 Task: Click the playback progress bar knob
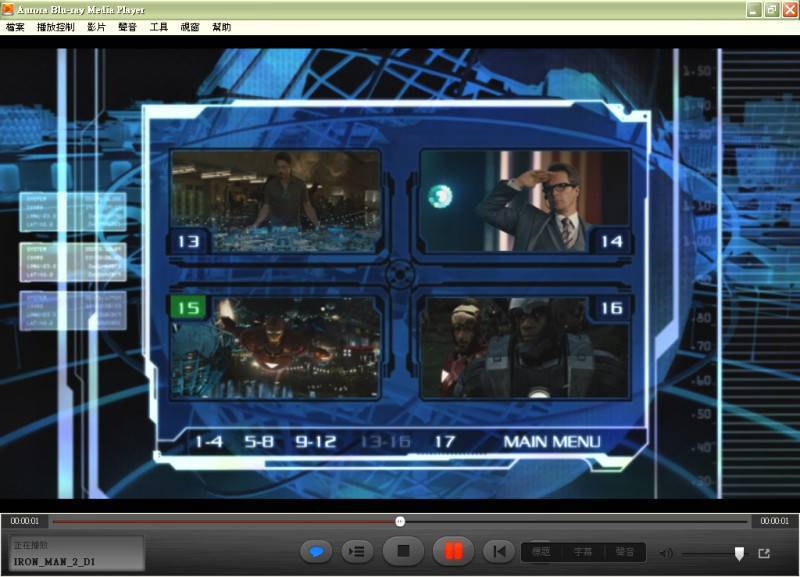coord(400,521)
